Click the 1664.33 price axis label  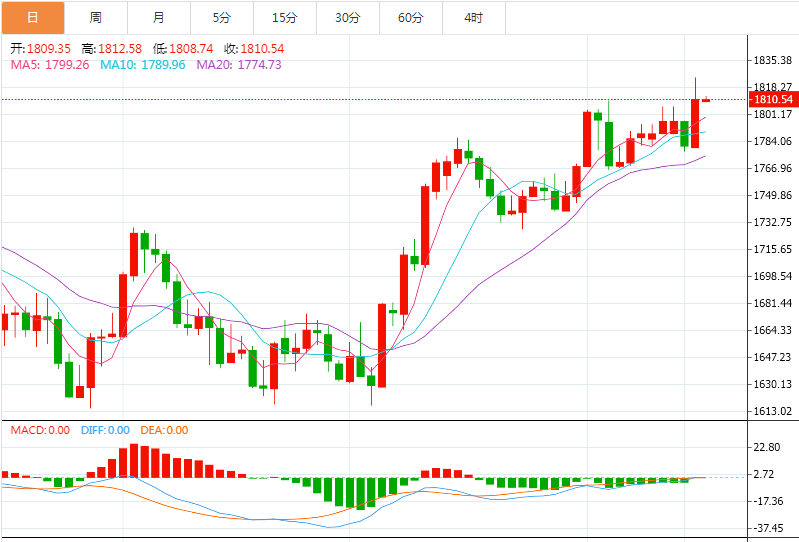pyautogui.click(x=773, y=330)
